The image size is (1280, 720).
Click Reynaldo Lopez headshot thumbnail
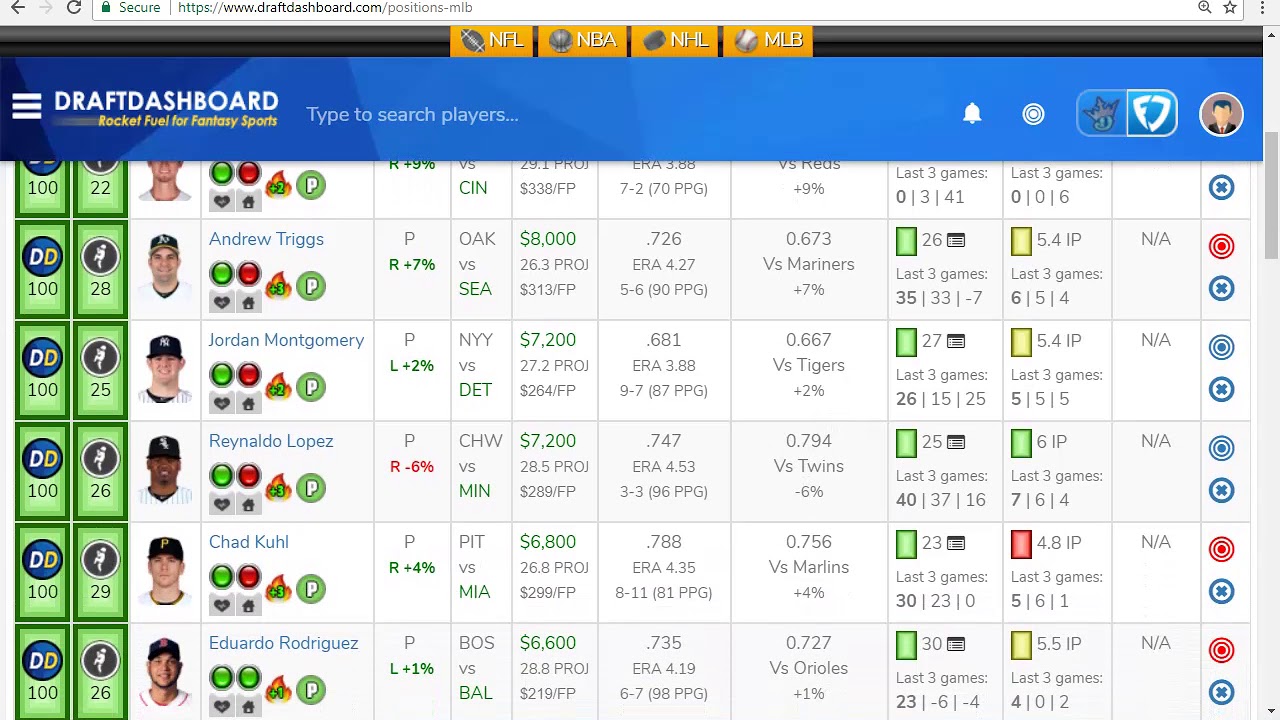(x=164, y=468)
